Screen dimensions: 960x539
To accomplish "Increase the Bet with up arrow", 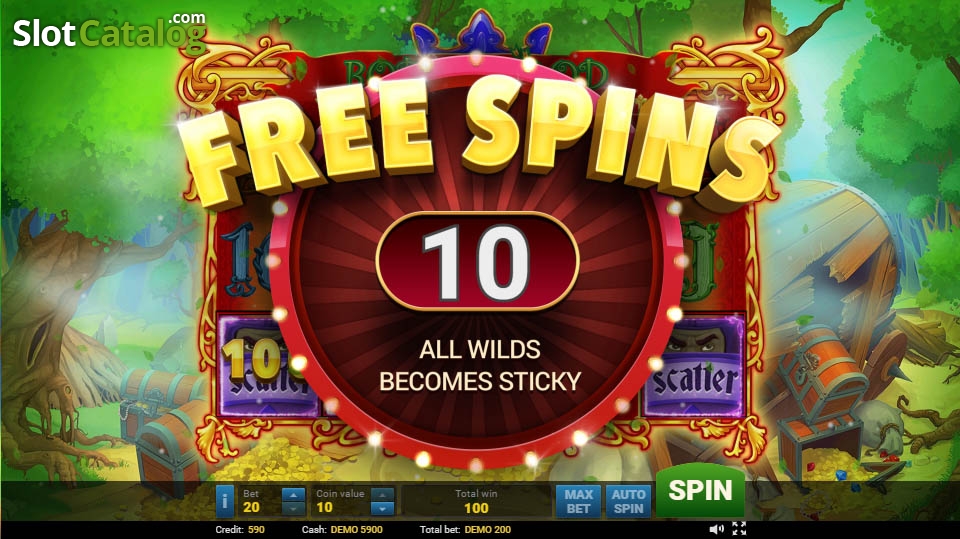I will click(x=293, y=494).
